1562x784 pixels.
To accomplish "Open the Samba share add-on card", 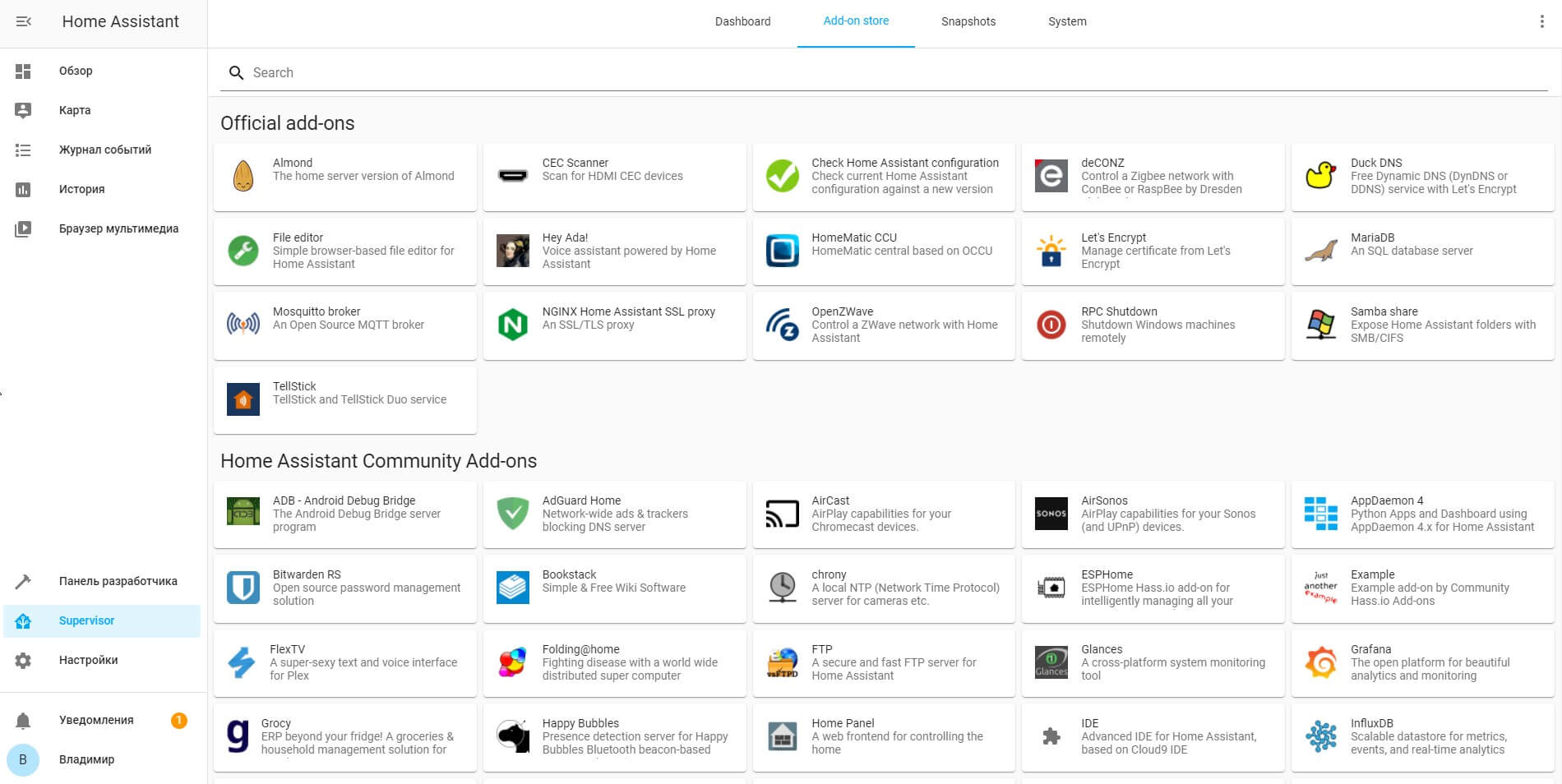I will pyautogui.click(x=1422, y=325).
